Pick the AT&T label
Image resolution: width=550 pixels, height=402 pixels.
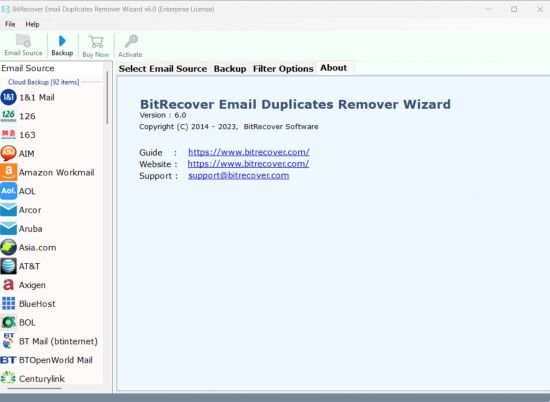point(29,266)
